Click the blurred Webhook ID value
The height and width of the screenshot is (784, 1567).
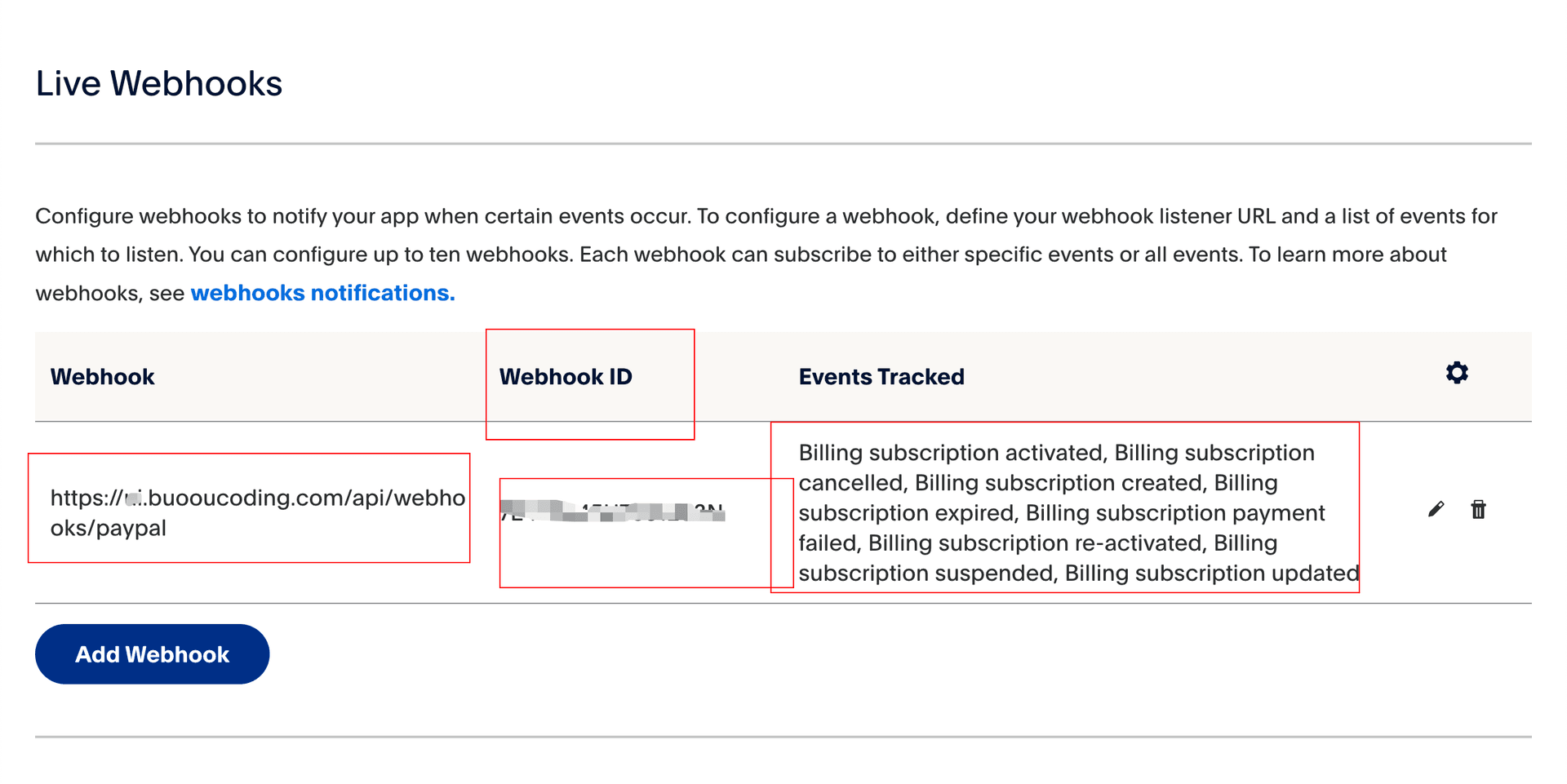pos(612,512)
